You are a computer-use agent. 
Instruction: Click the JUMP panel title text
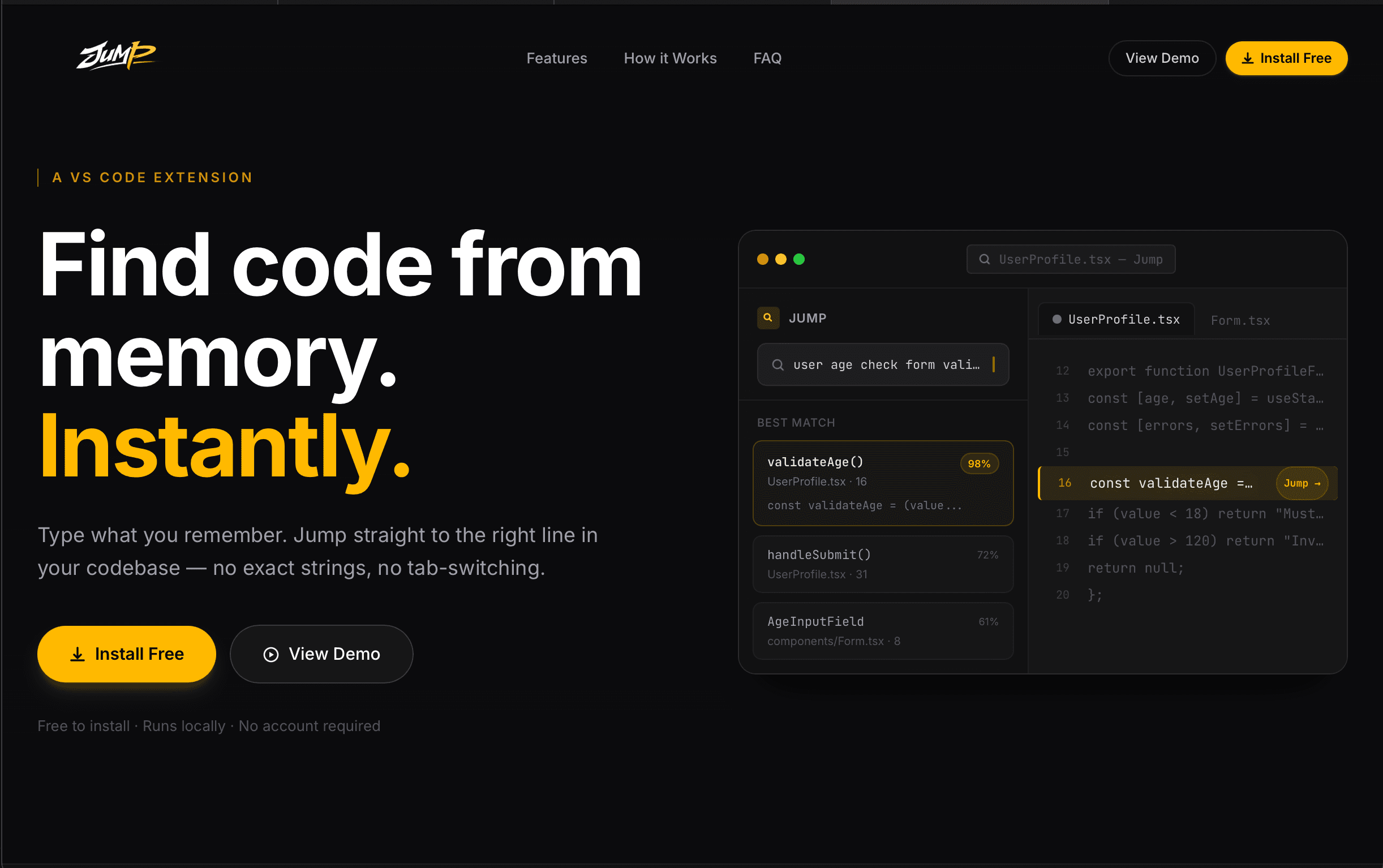click(x=807, y=318)
